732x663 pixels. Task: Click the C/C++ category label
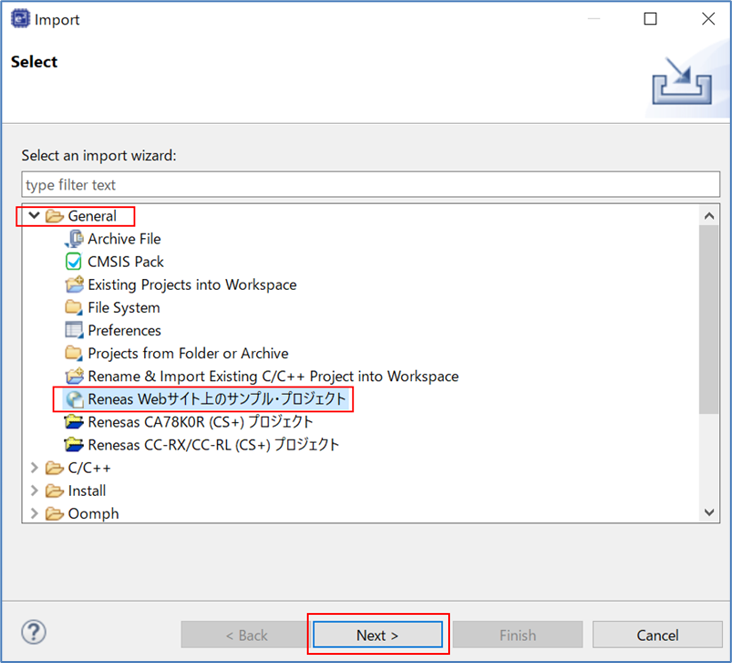89,468
